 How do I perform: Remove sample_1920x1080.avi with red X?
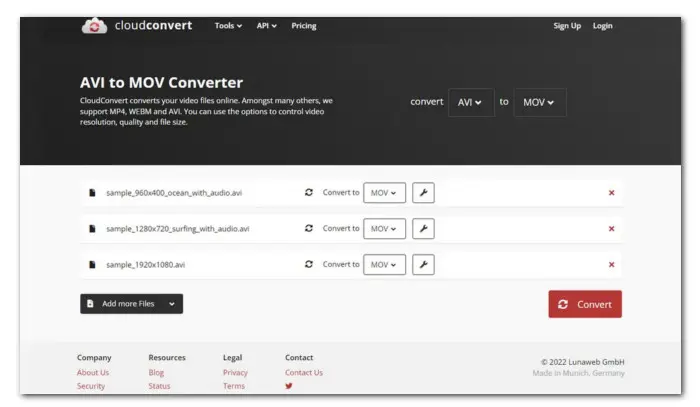(x=612, y=265)
